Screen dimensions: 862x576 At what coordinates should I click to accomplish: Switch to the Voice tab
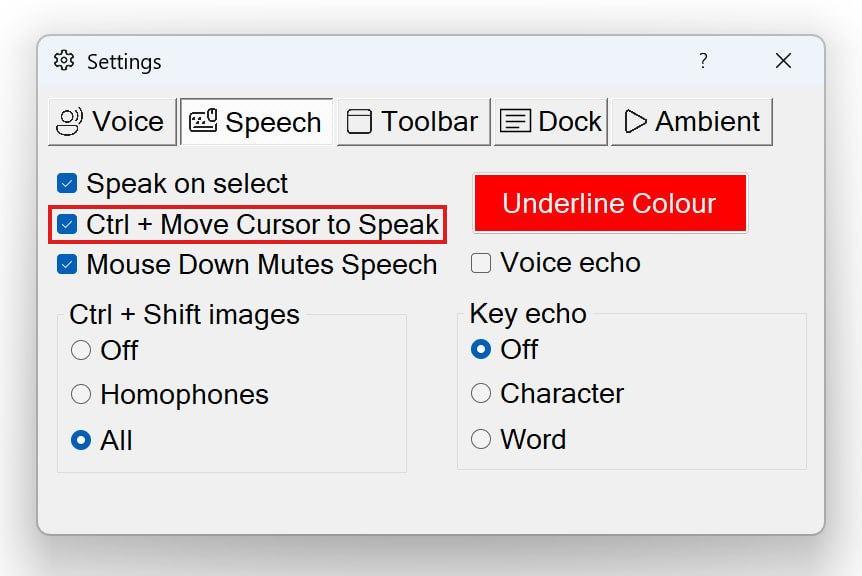[x=112, y=122]
